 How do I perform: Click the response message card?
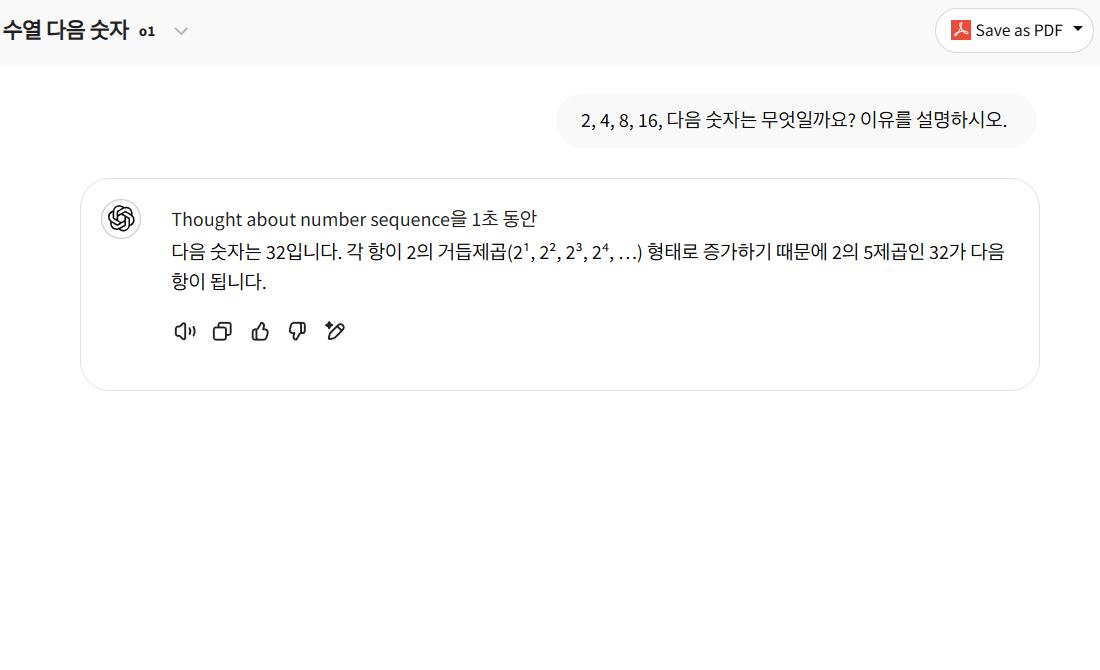[560, 283]
